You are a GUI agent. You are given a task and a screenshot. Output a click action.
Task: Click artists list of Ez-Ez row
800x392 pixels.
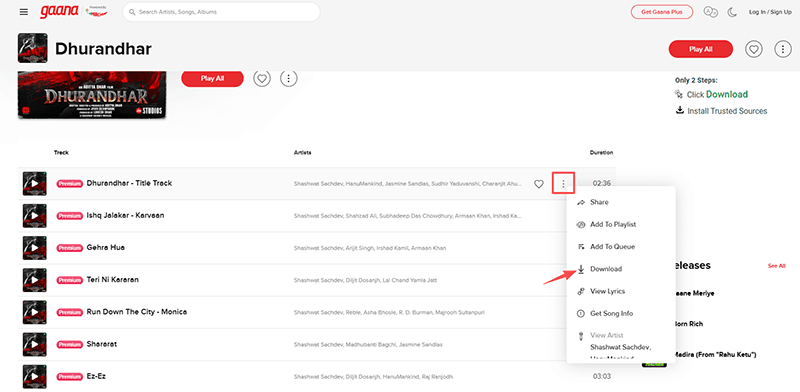(x=373, y=377)
